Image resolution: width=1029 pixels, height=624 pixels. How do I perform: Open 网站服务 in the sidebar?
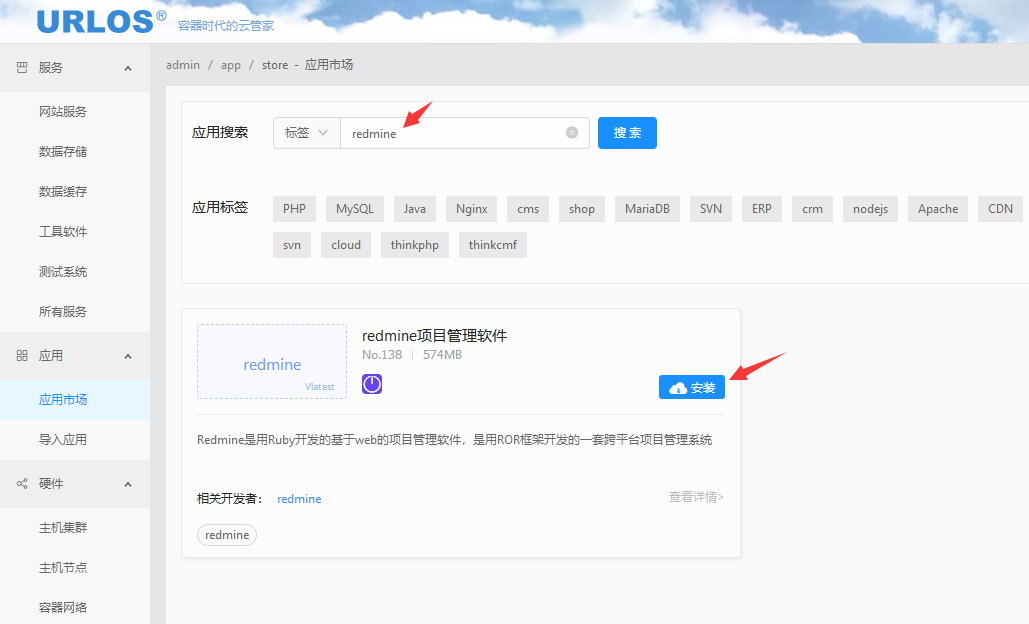[x=63, y=112]
